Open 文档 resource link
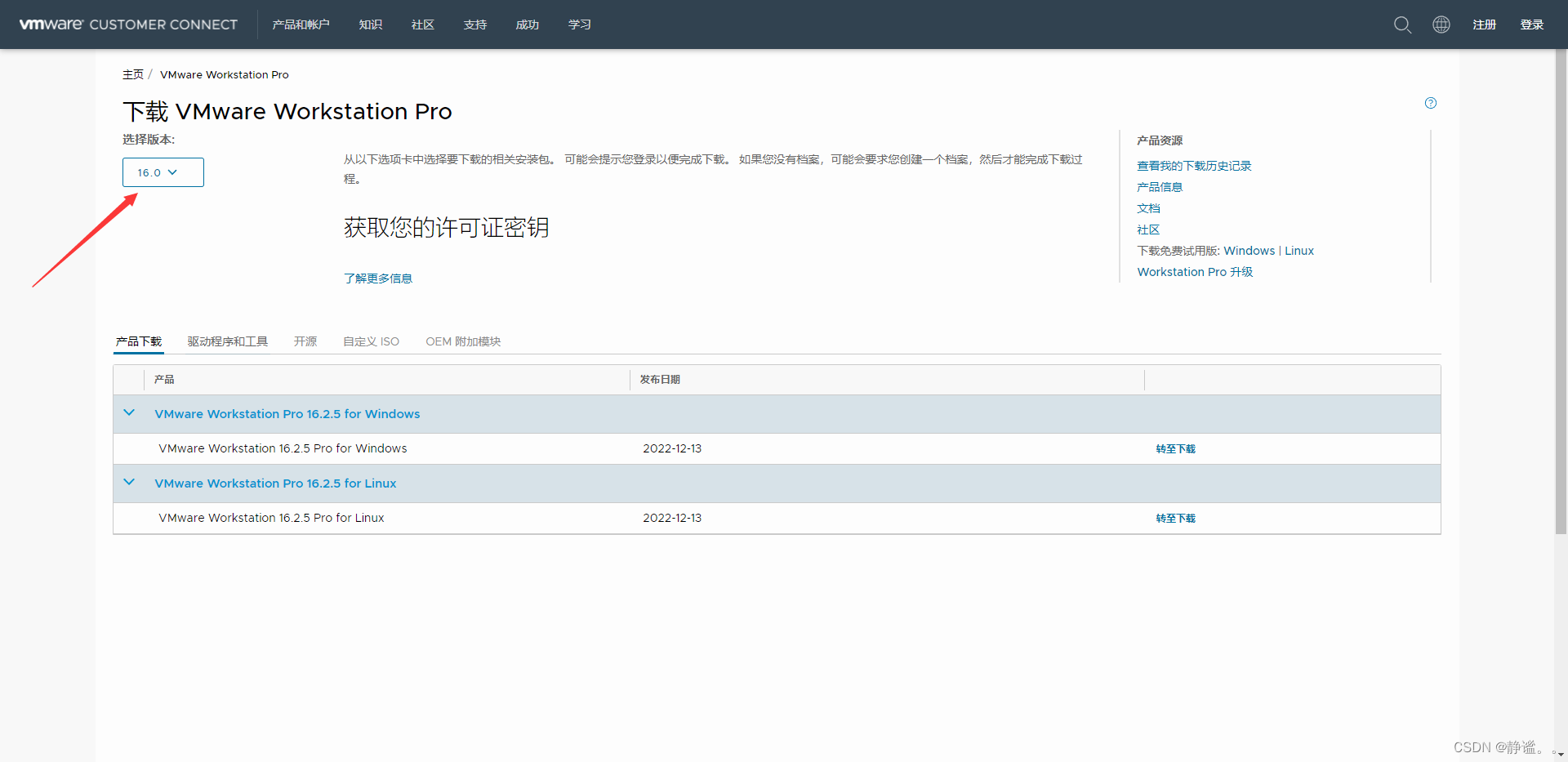The image size is (1568, 762). click(1148, 208)
